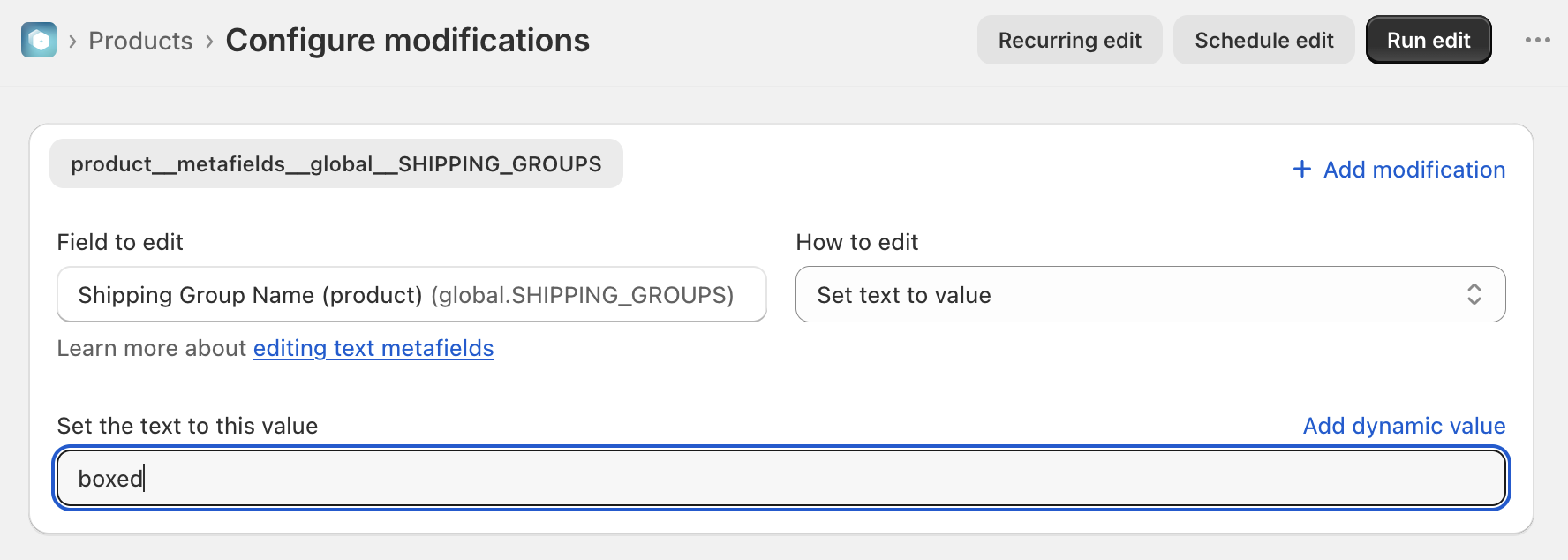1568x560 pixels.
Task: Click the Run edit button
Action: pos(1429,40)
